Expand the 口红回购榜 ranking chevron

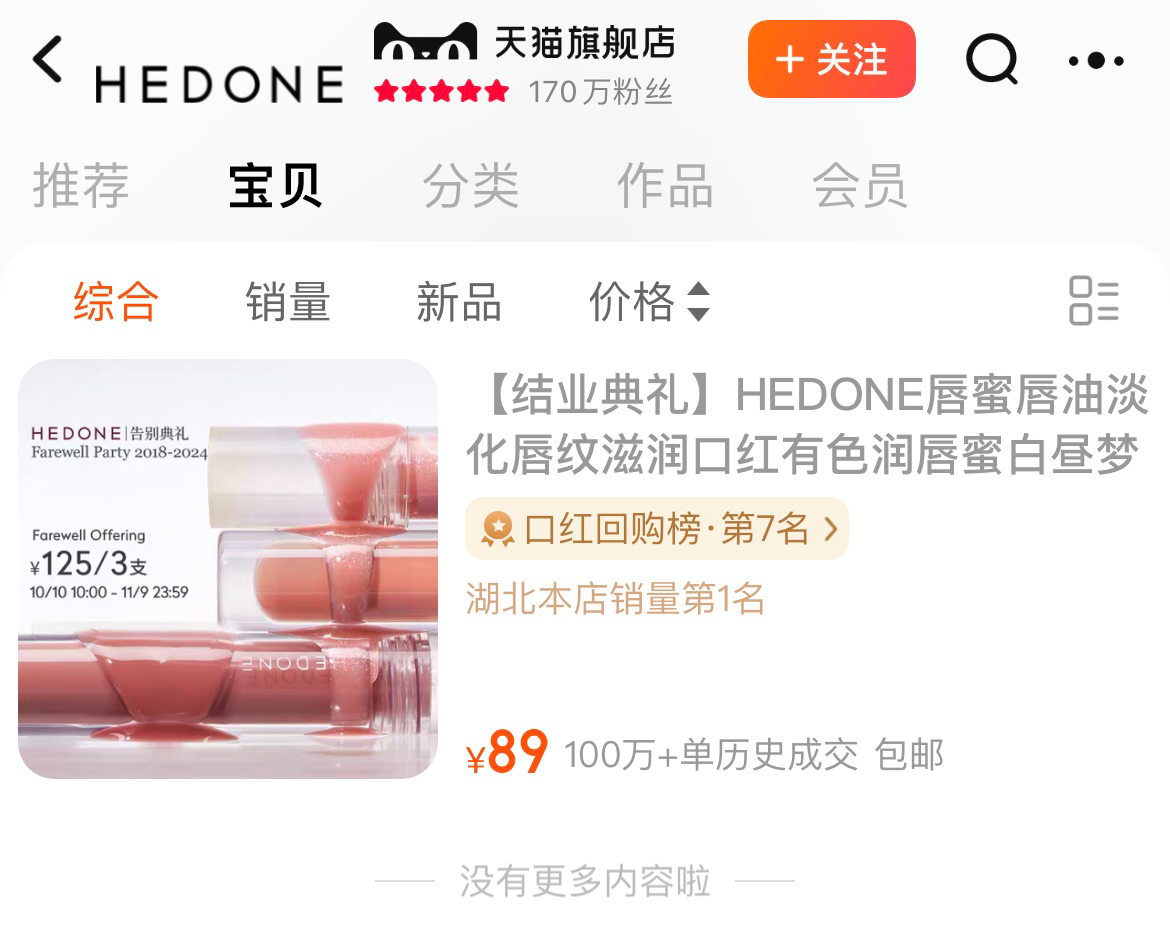point(830,529)
